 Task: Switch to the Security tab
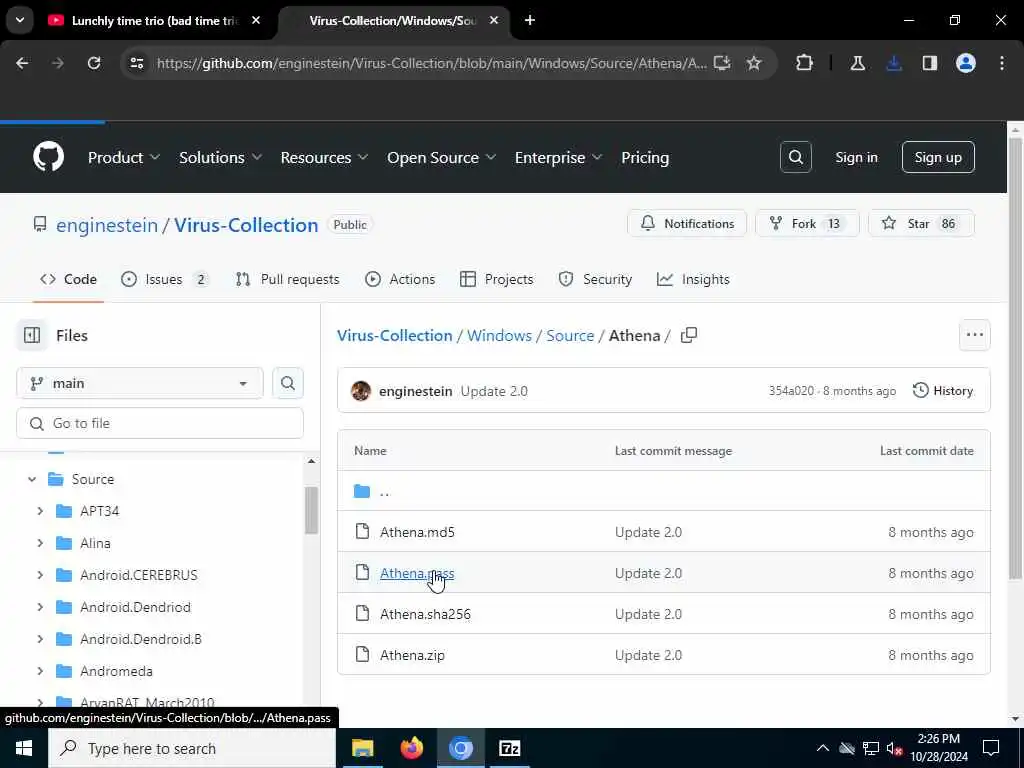[x=595, y=279]
